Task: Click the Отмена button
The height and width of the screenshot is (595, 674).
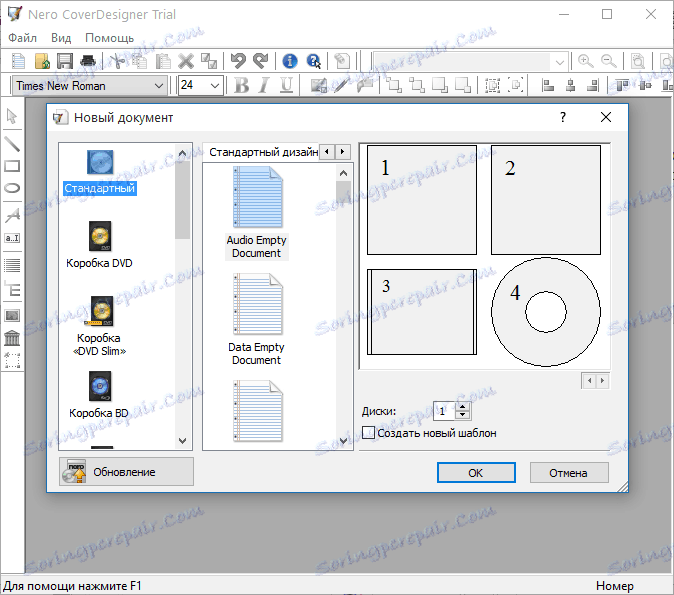Action: pyautogui.click(x=569, y=473)
